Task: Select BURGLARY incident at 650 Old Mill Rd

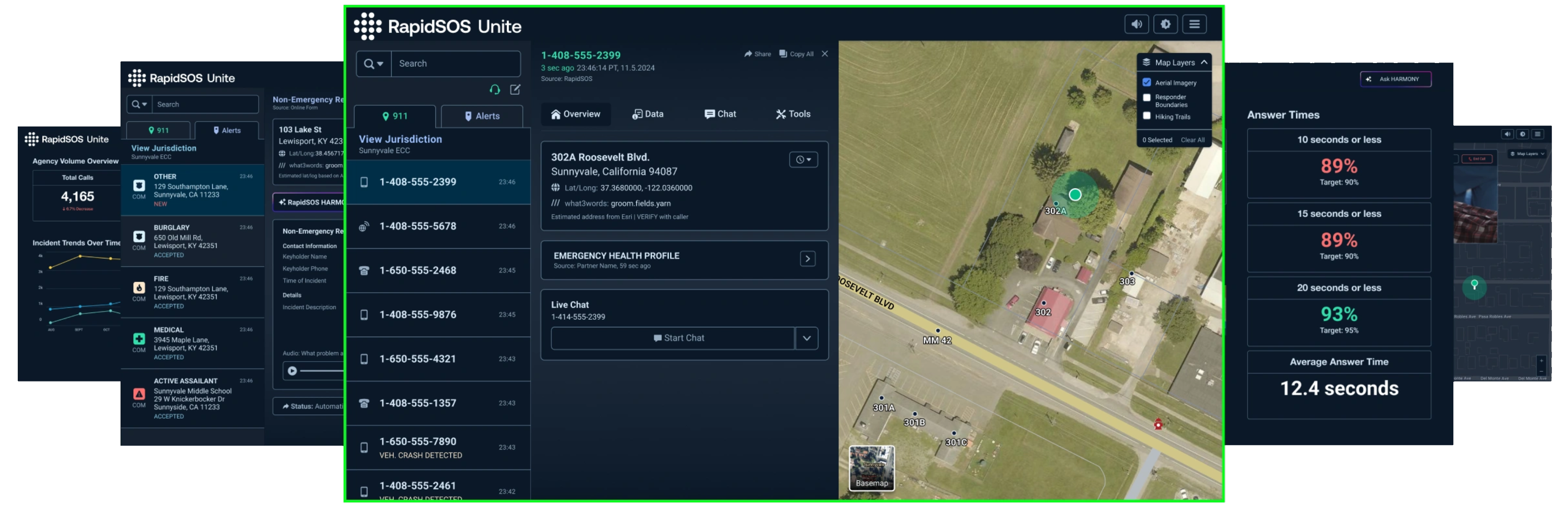Action: coord(192,241)
